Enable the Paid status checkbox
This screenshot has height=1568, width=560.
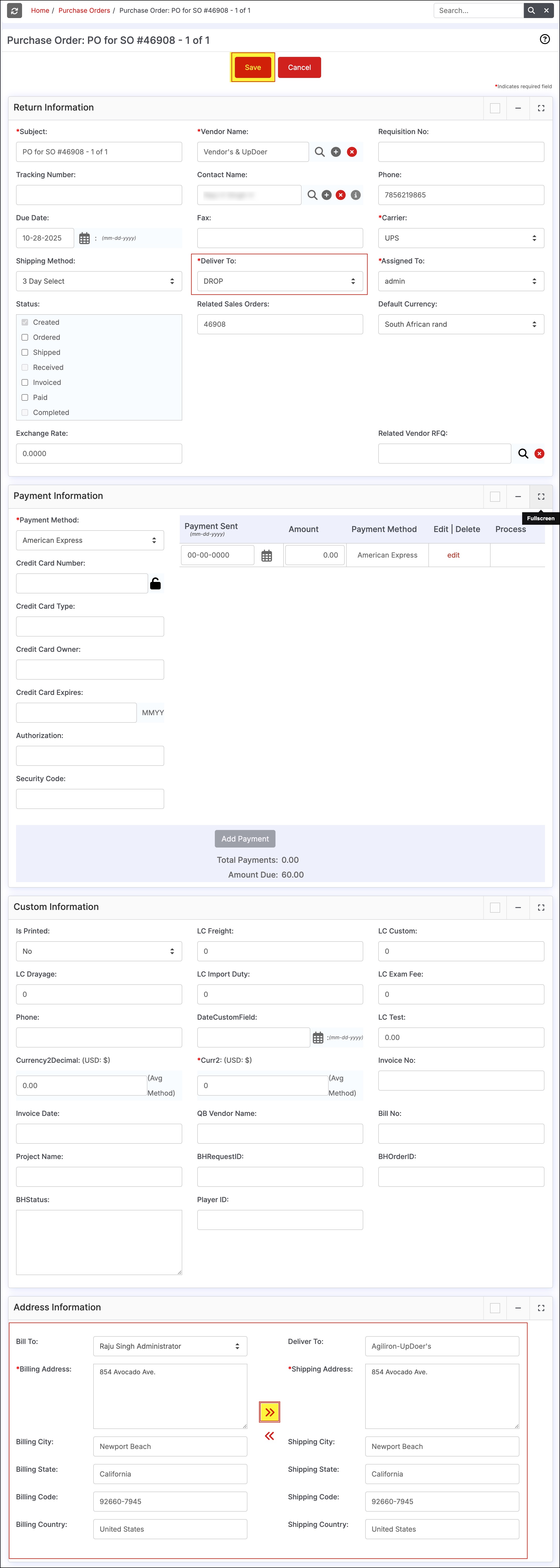[25, 397]
